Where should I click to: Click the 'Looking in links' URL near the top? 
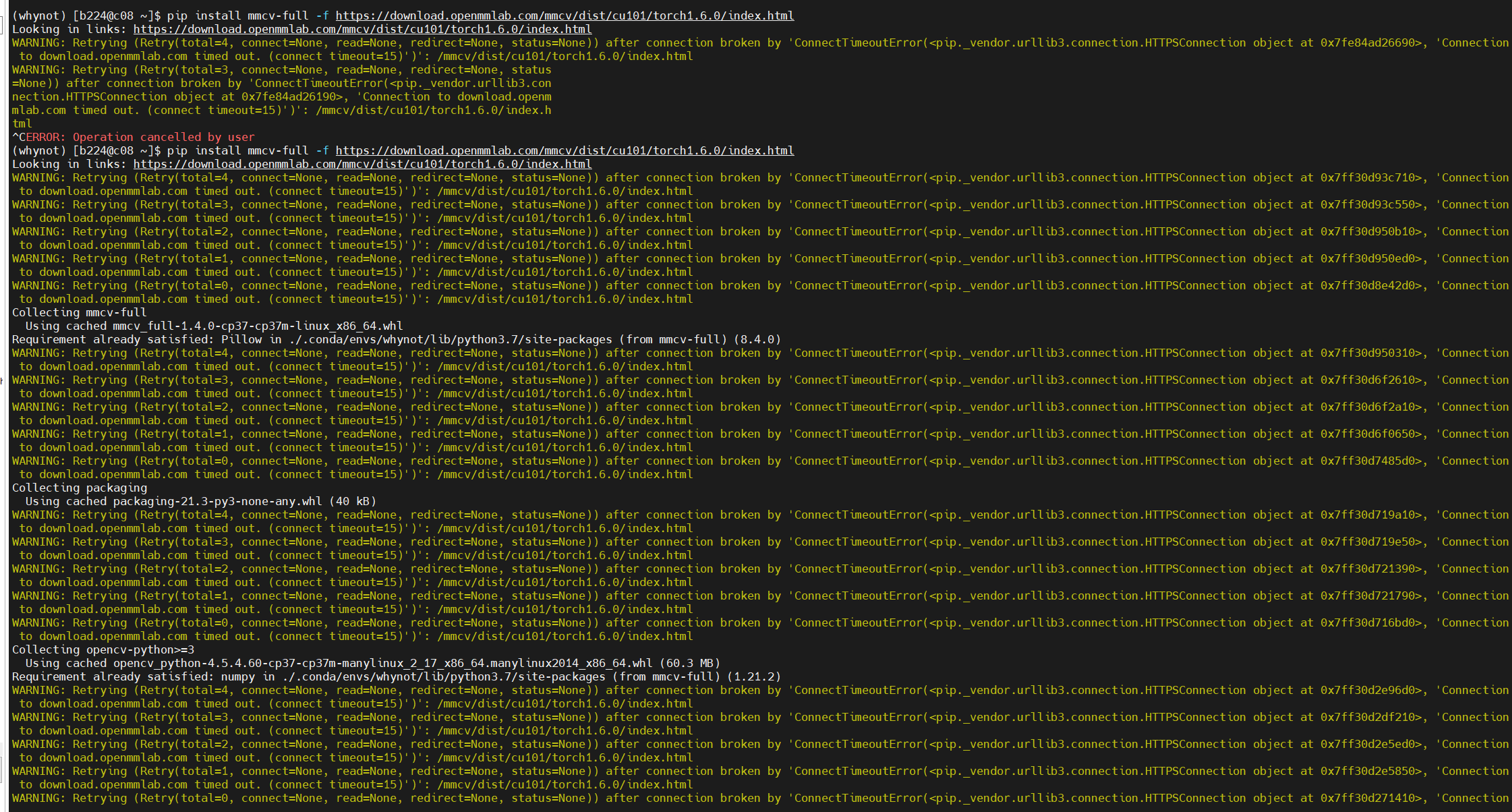tap(363, 29)
